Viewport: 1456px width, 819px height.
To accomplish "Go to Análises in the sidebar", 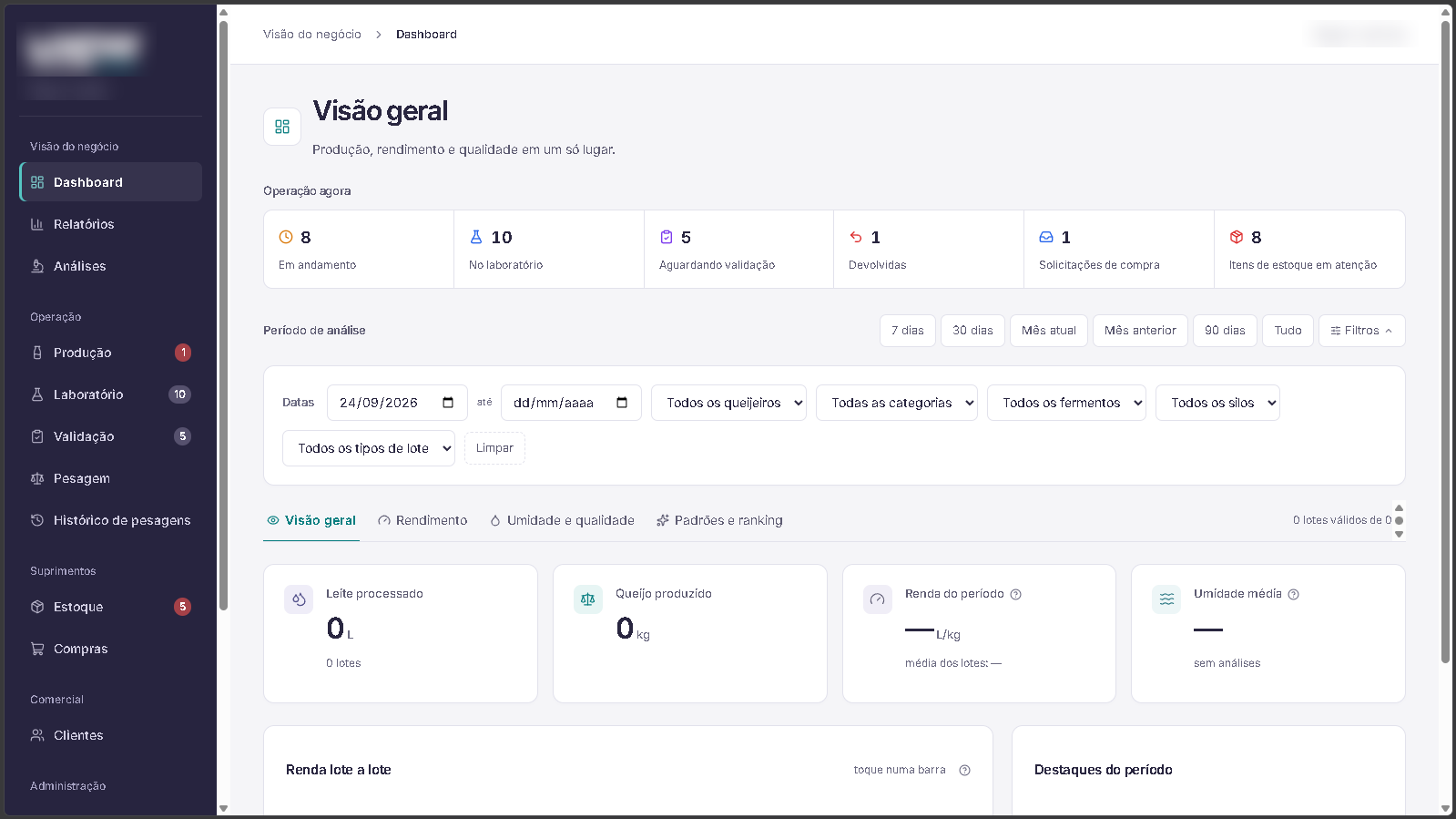I will 111,266.
